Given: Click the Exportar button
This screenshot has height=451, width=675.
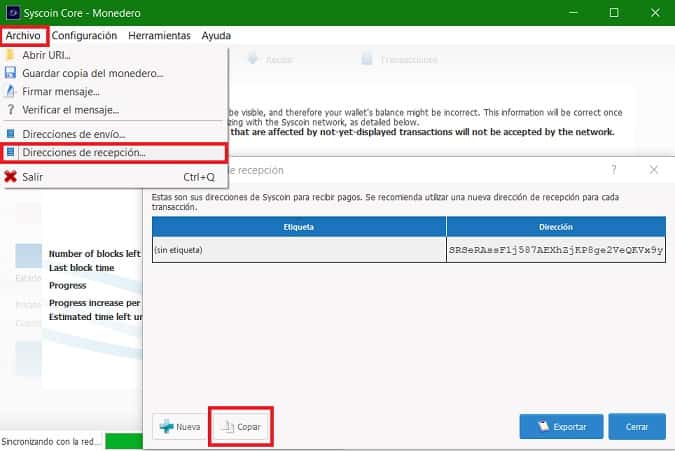Looking at the screenshot, I should click(561, 426).
